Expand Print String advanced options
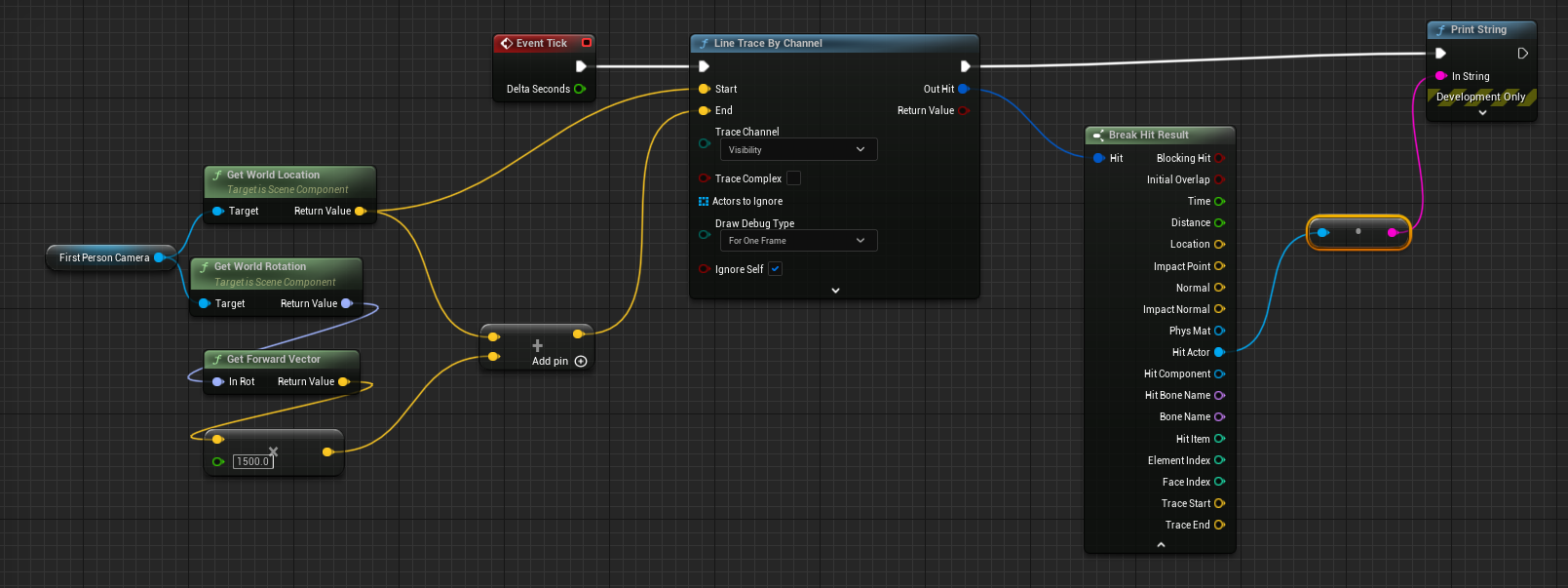This screenshot has width=1568, height=588. (1482, 113)
